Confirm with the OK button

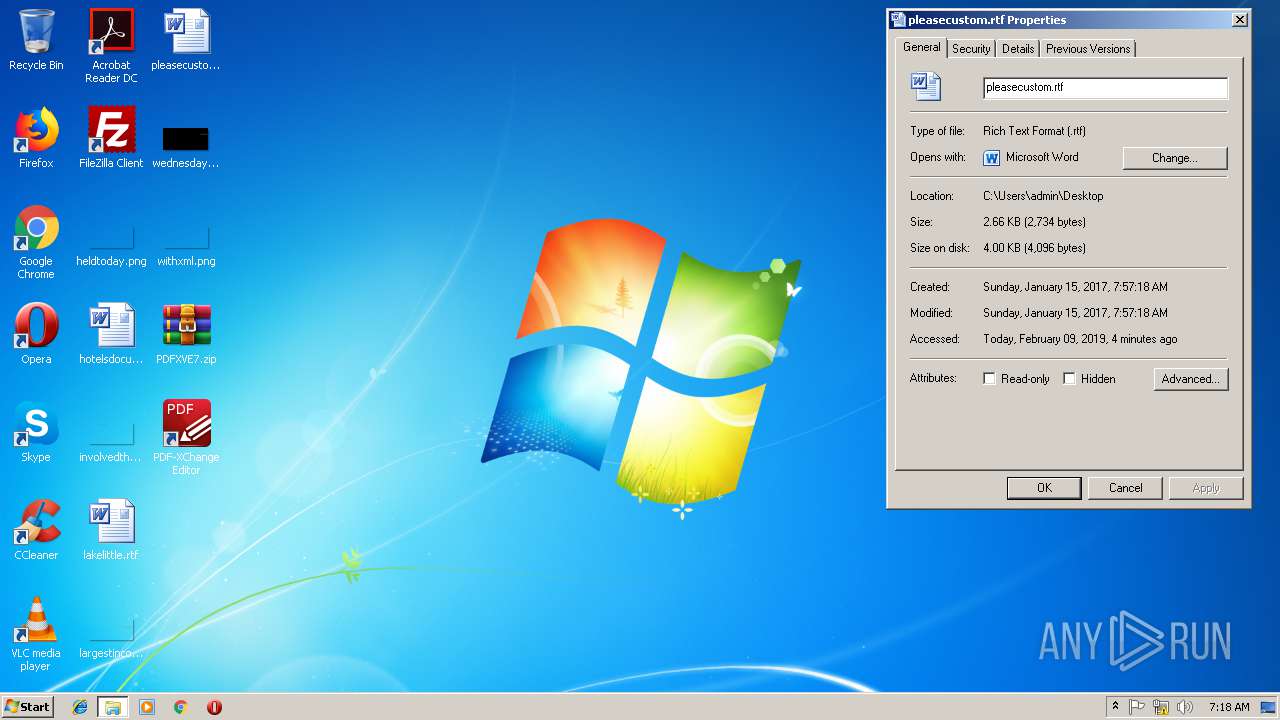pyautogui.click(x=1044, y=488)
